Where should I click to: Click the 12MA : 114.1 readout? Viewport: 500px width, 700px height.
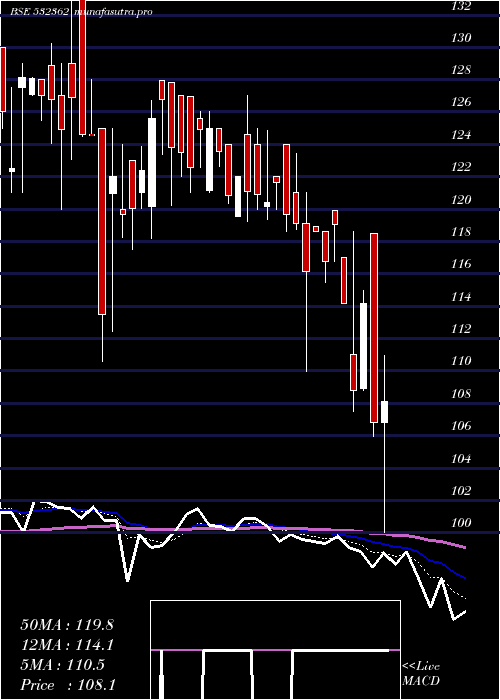tap(67, 645)
